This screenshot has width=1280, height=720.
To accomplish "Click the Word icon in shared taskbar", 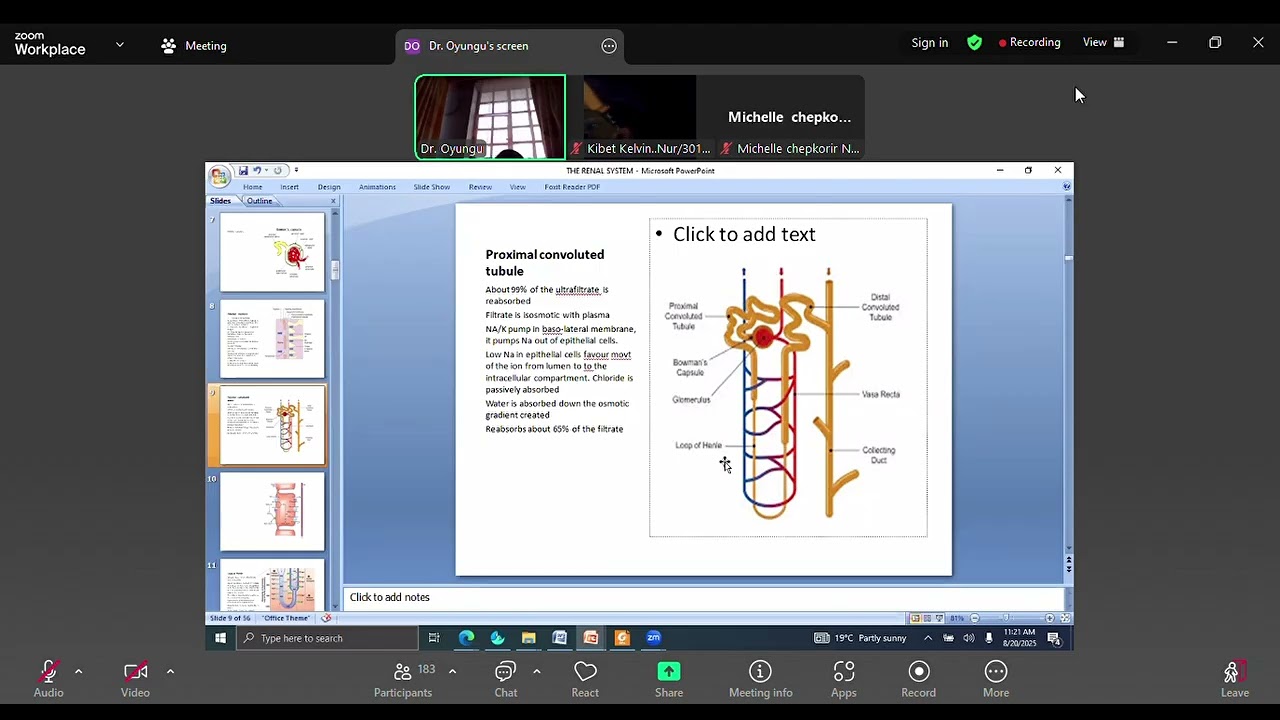I will 560,638.
